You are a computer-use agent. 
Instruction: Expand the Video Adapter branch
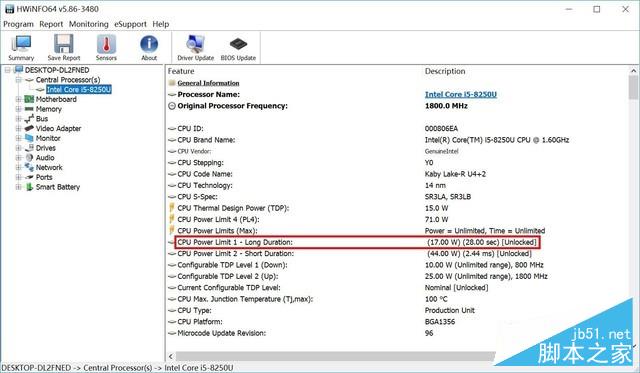[x=18, y=129]
